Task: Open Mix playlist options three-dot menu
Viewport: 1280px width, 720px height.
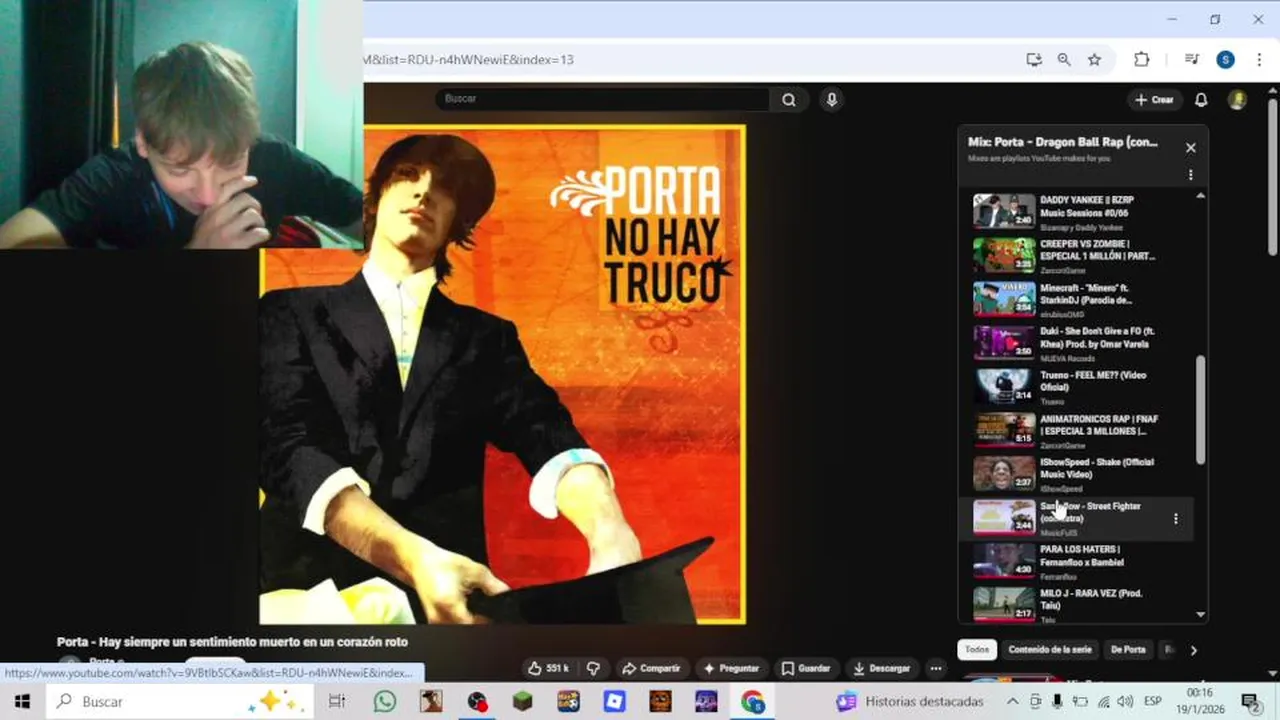Action: [1190, 175]
